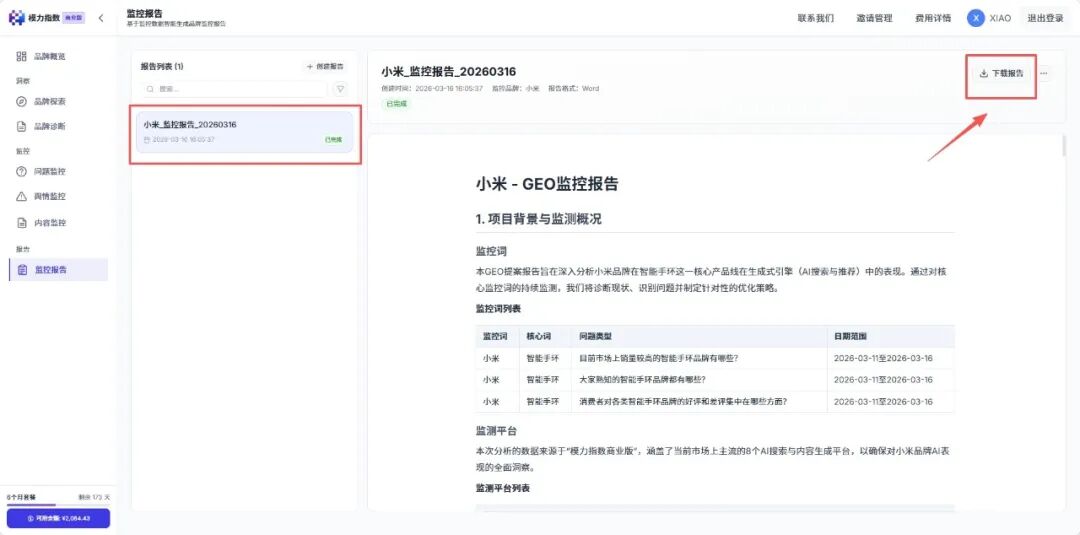The width and height of the screenshot is (1080, 535).
Task: Click the 已完成 status tag under report title
Action: click(396, 103)
